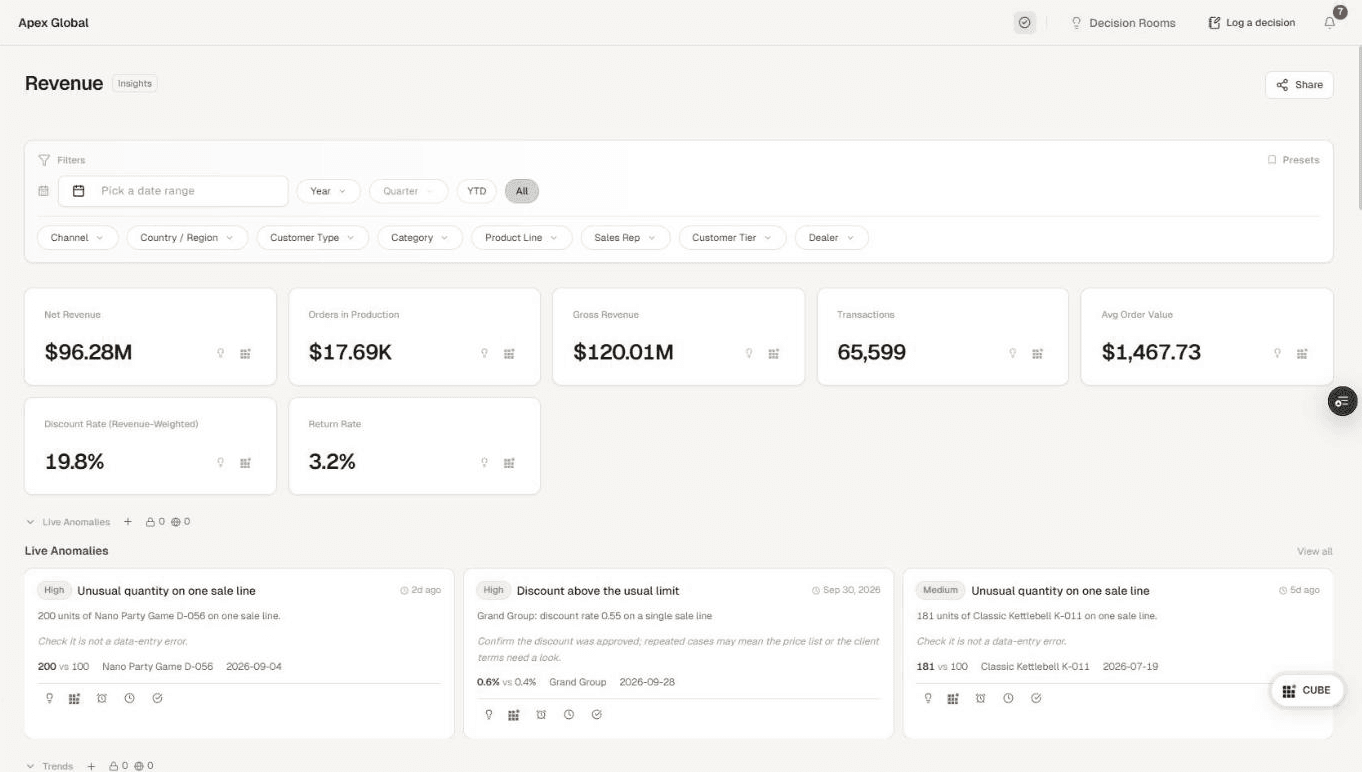Click the Share button
The image size is (1362, 772).
coord(1299,85)
